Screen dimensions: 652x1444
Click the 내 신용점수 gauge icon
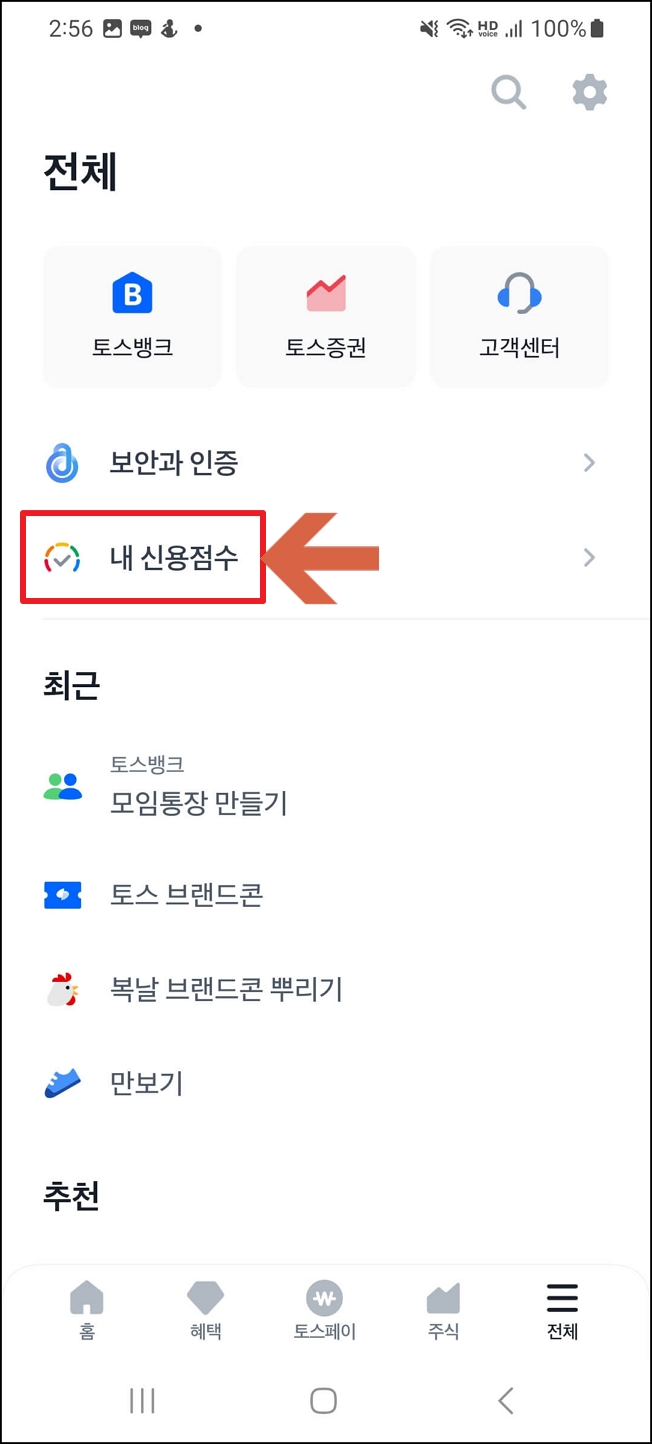(x=62, y=557)
